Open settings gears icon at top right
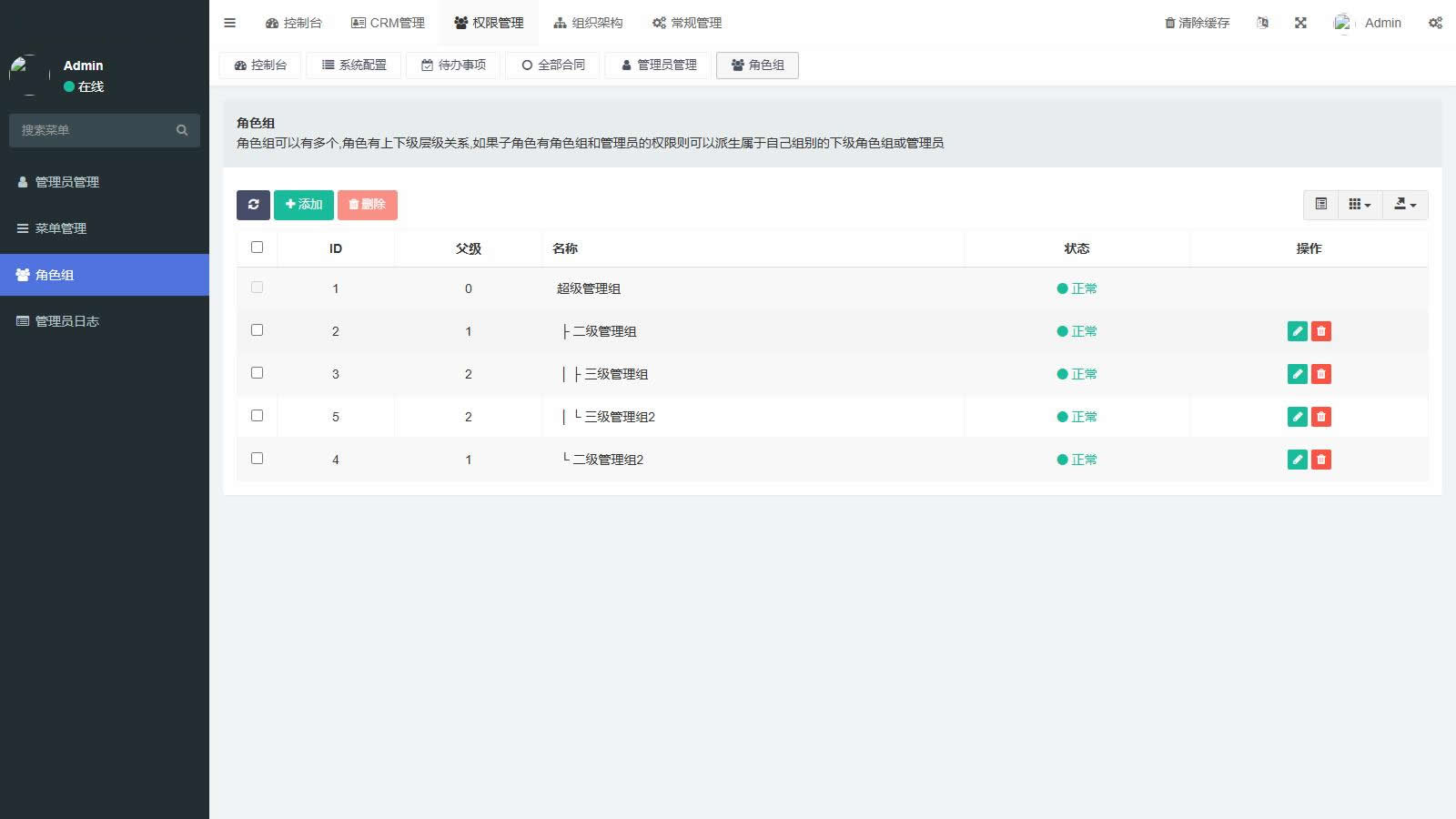 [1435, 23]
